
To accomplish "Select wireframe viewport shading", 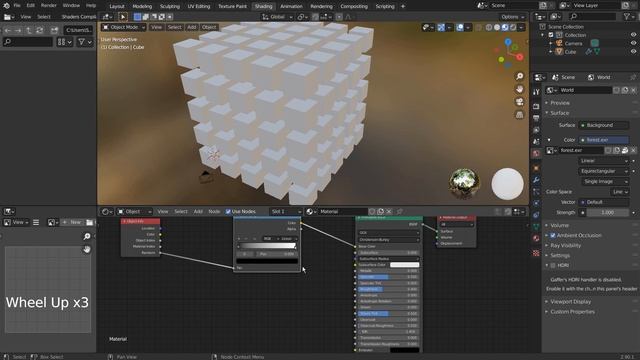I will (489, 27).
